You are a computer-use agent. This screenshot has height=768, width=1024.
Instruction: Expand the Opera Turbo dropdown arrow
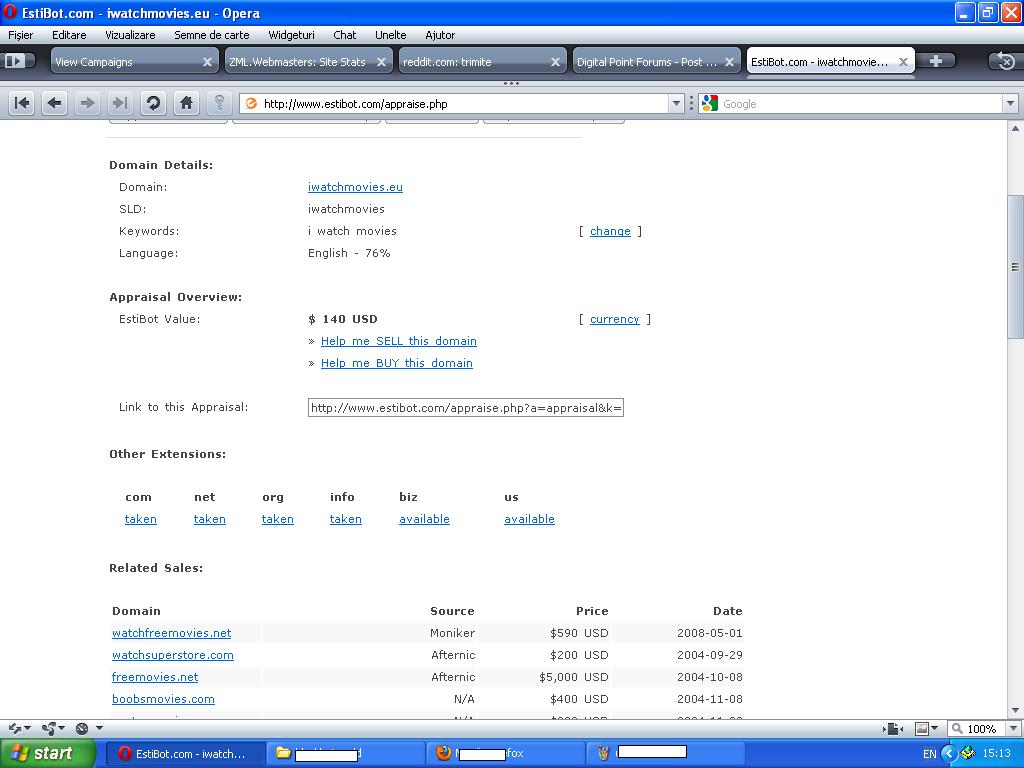[x=99, y=728]
